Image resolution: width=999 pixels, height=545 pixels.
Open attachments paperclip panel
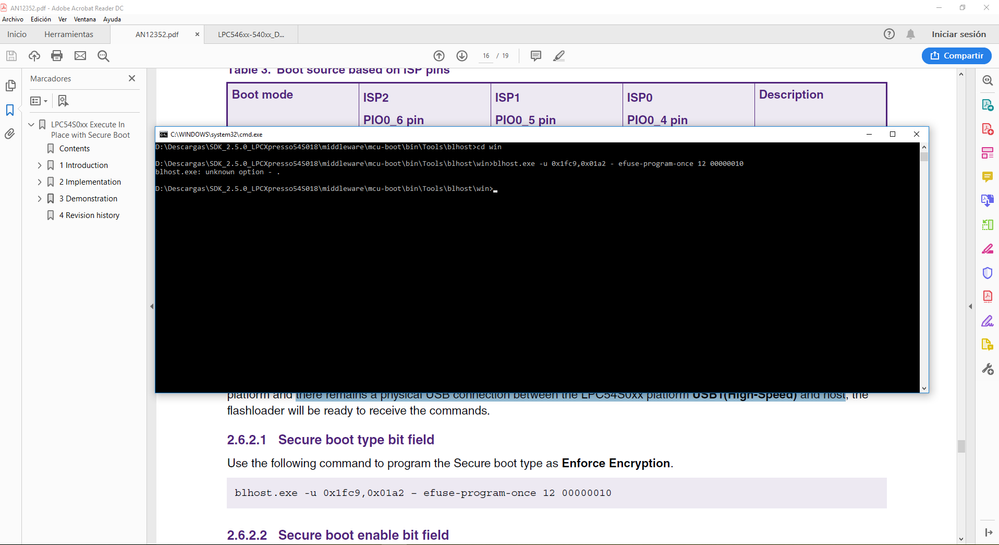coord(10,134)
